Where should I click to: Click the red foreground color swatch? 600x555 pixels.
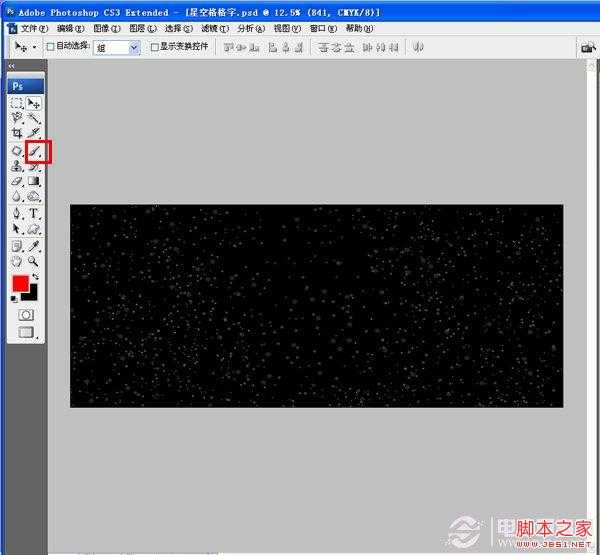(20, 283)
